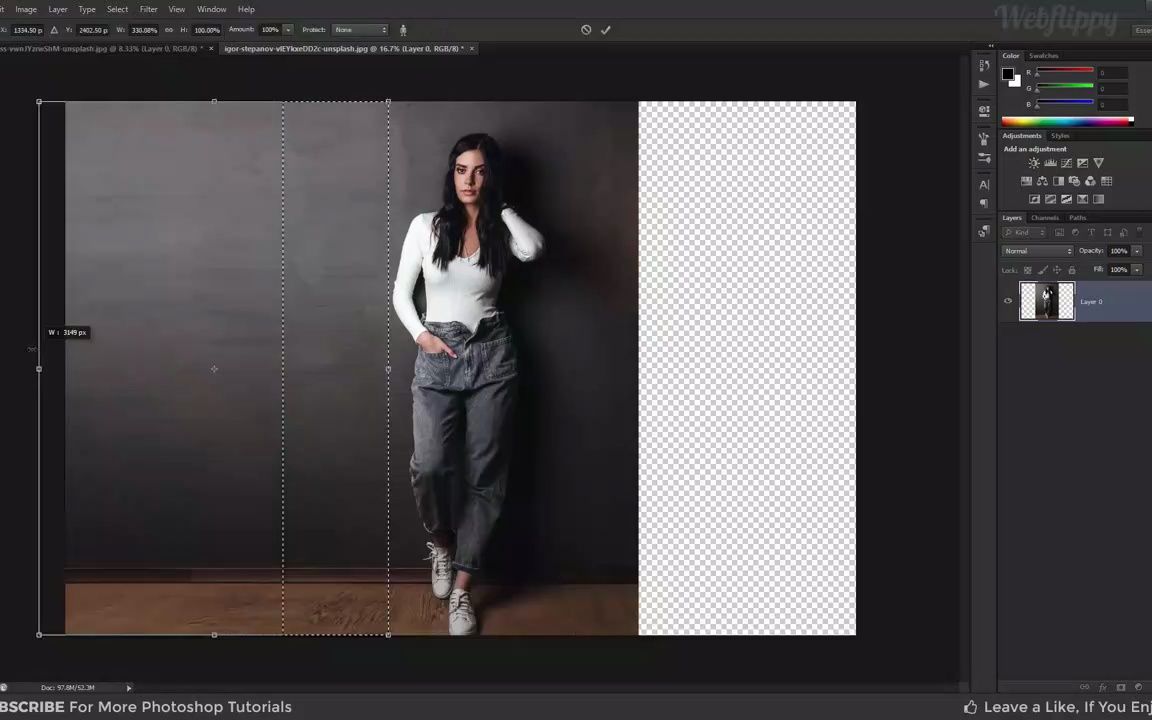This screenshot has width=1152, height=720.
Task: Toggle lock all padlock icon
Action: coord(1072,270)
